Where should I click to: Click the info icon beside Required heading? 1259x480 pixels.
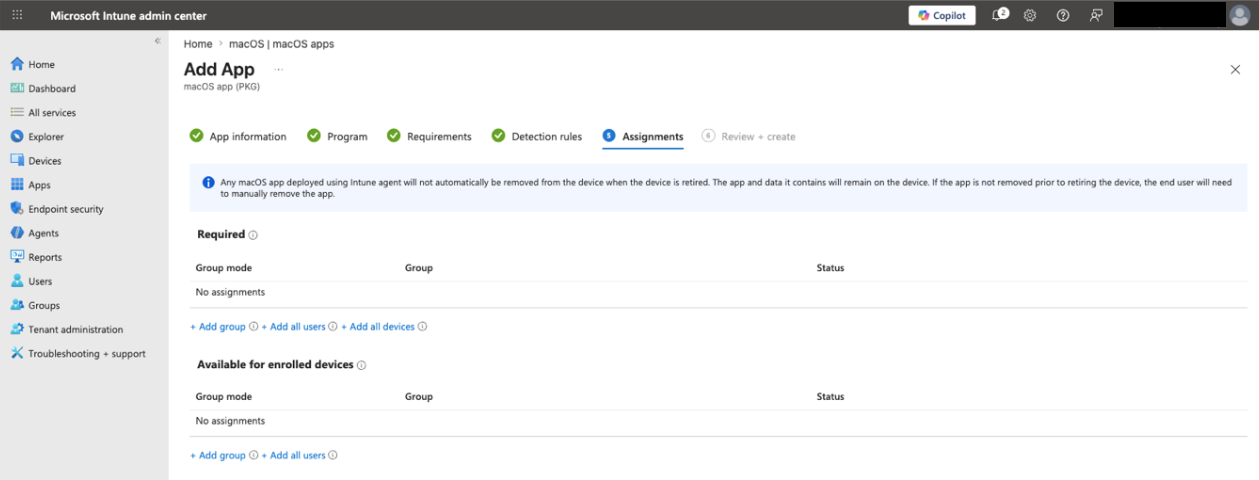(253, 235)
